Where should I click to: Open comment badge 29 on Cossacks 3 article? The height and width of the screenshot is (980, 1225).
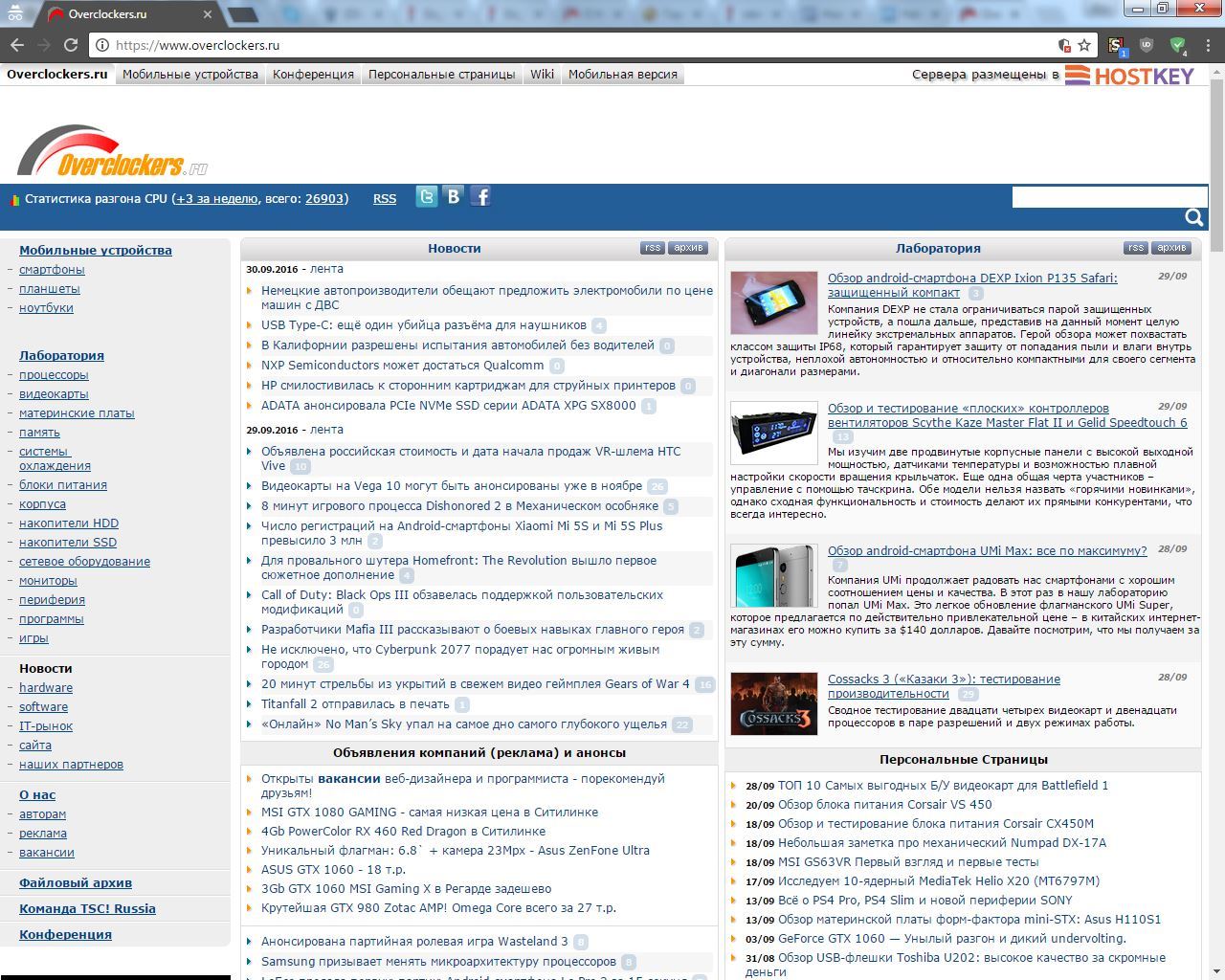click(x=969, y=694)
